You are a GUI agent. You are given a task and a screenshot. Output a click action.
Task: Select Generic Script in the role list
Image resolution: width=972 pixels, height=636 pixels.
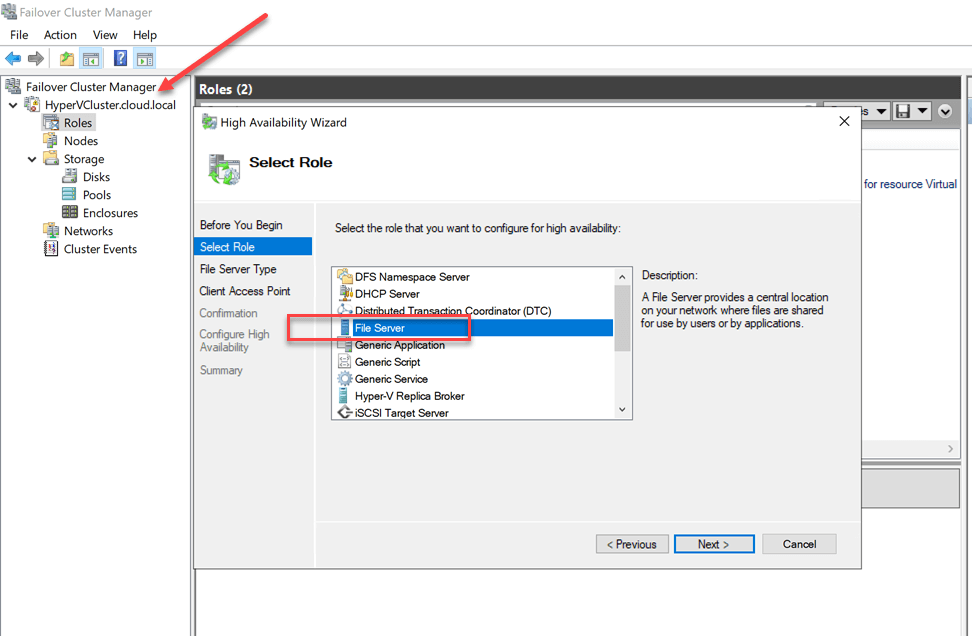pyautogui.click(x=387, y=361)
